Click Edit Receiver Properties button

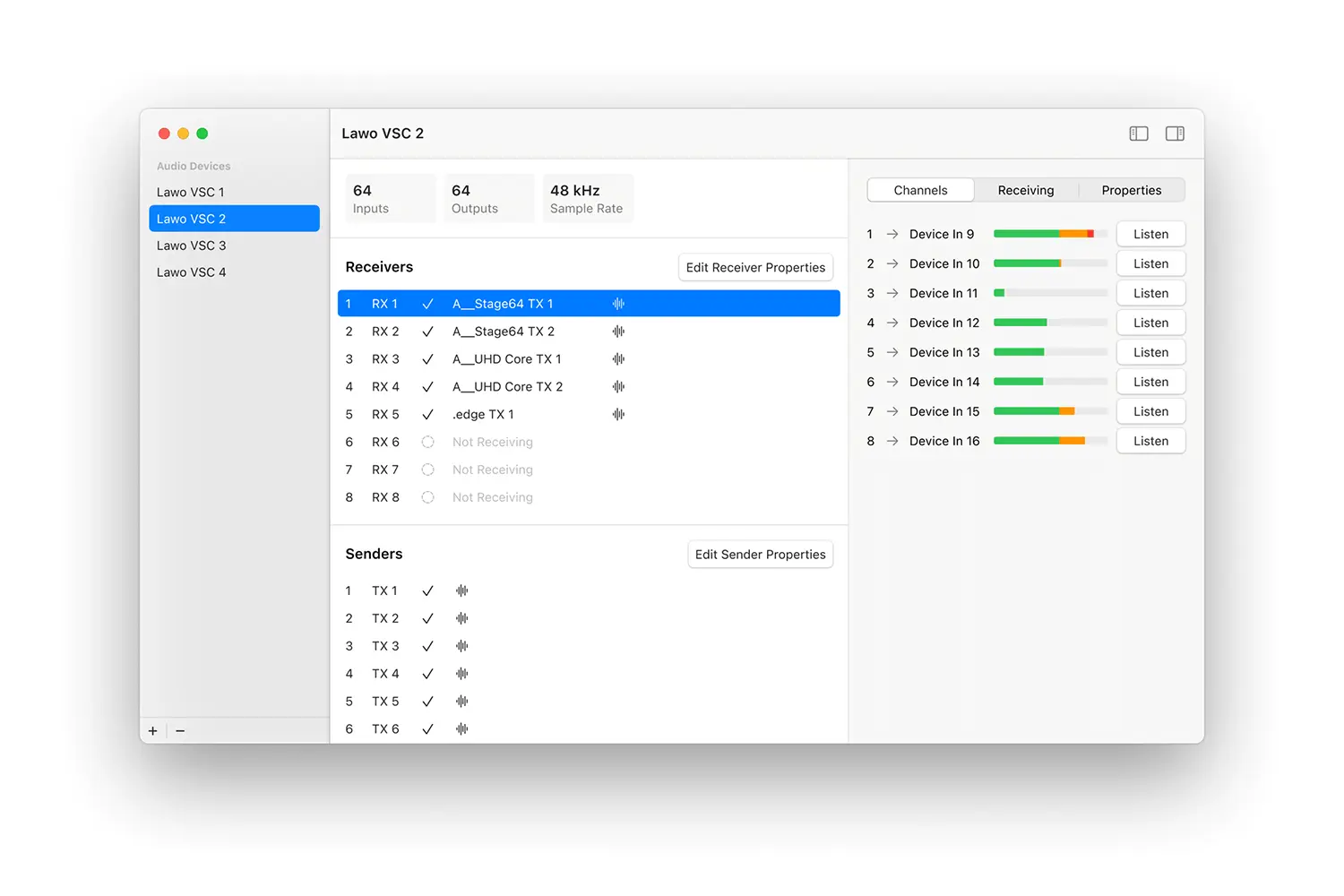[x=755, y=268]
